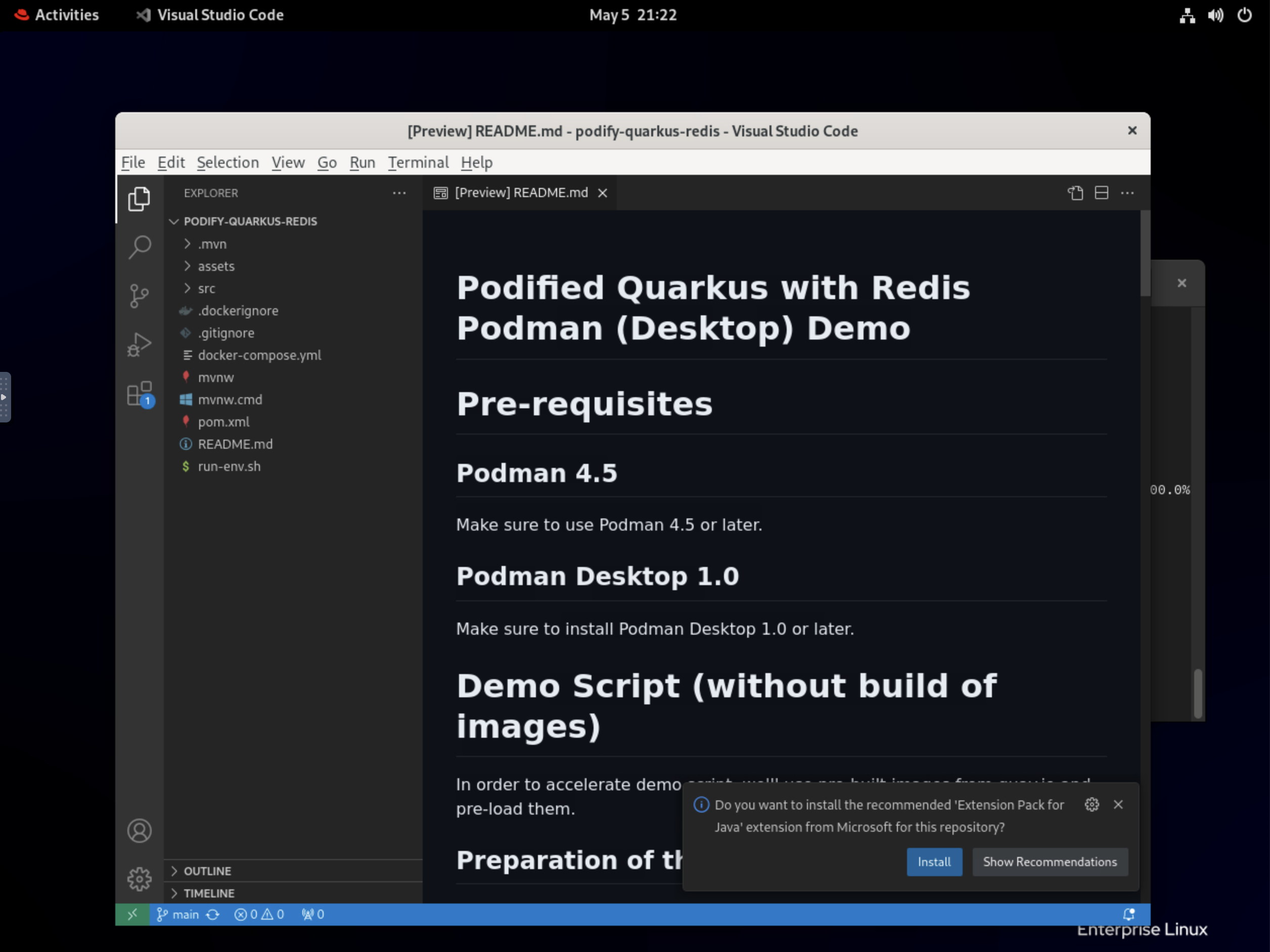Open the Edit menu

[171, 162]
